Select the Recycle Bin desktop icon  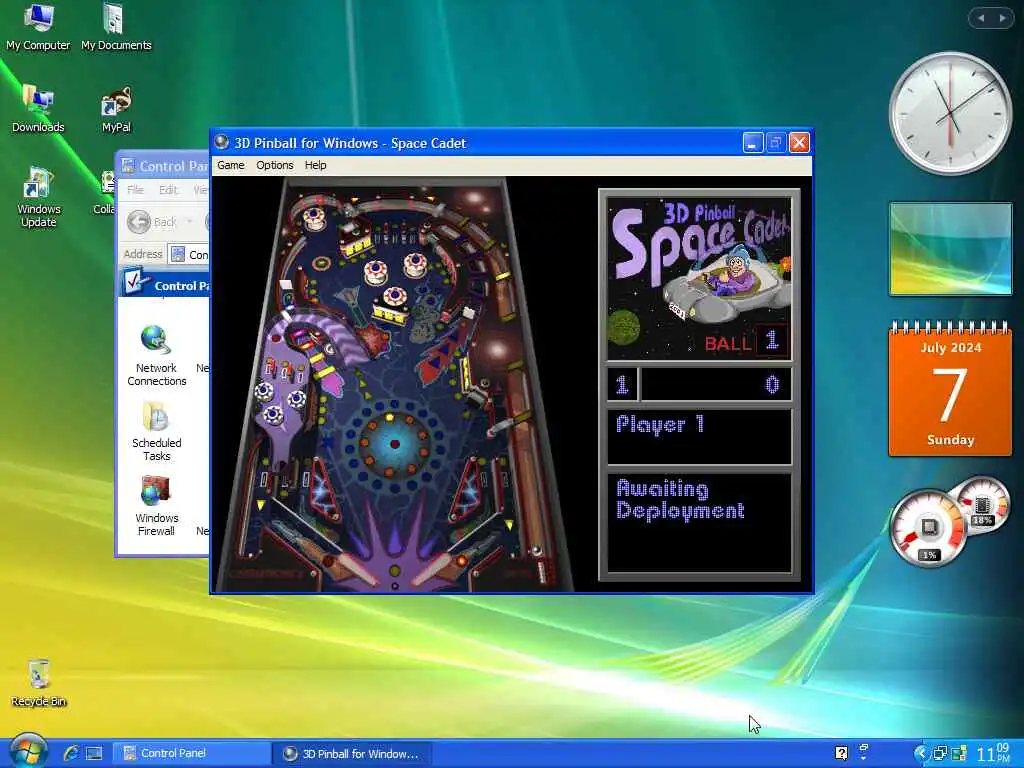pyautogui.click(x=39, y=683)
